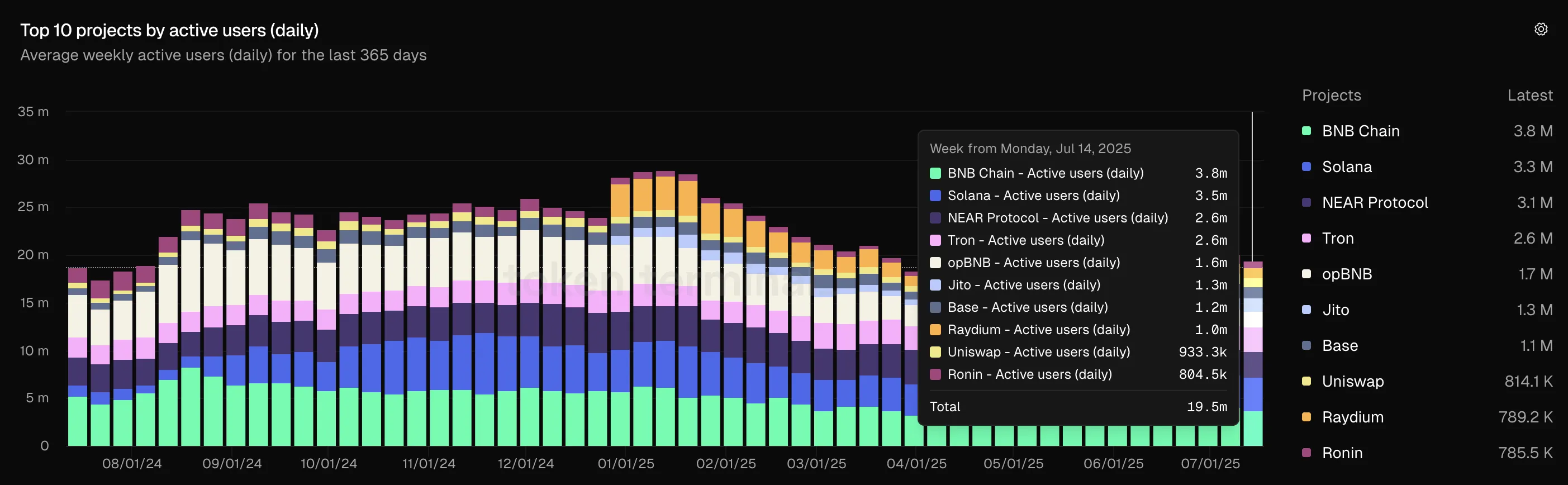Image resolution: width=1568 pixels, height=485 pixels.
Task: Select NEAR Protocol in the Projects list
Action: tap(1375, 203)
